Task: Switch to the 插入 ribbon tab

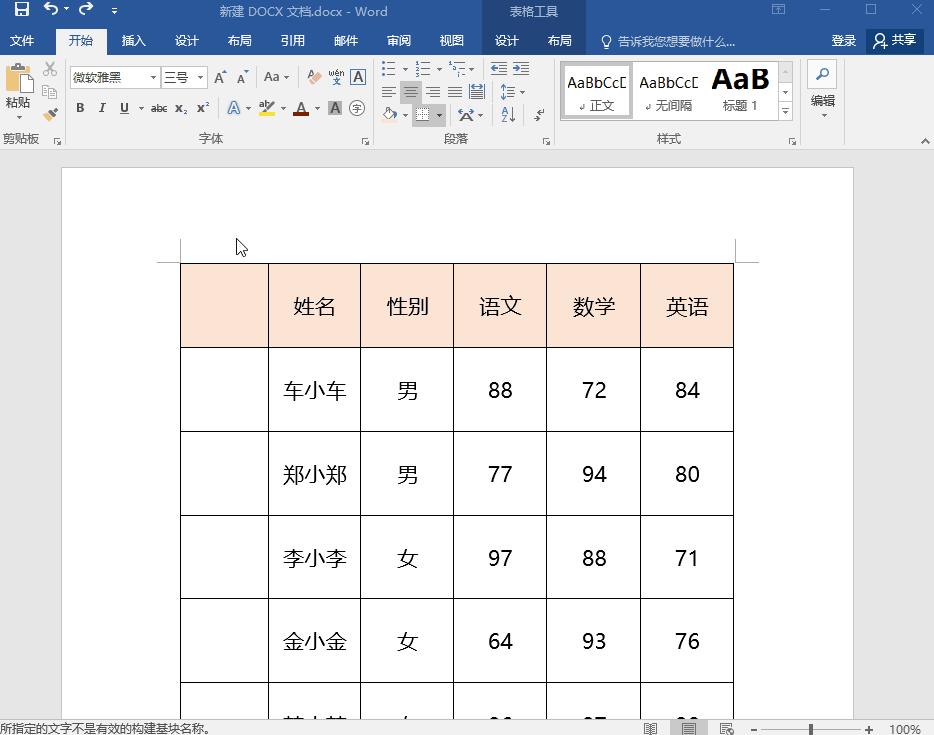Action: point(134,41)
